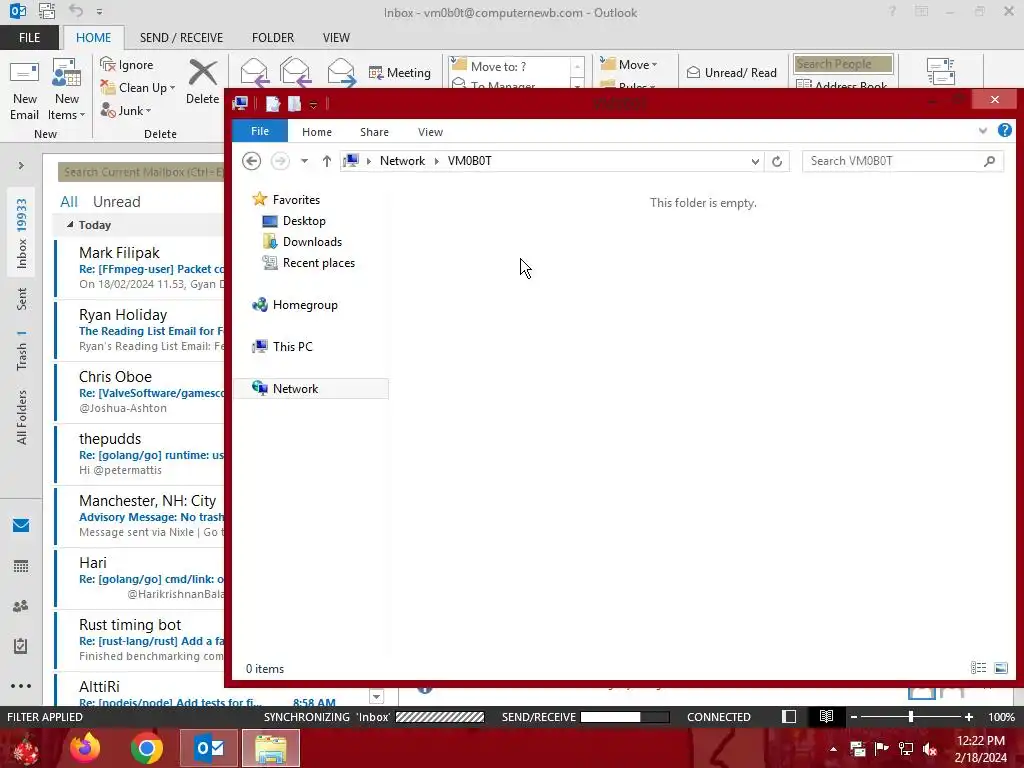Open email from Mark Filipak
Screen dimensions: 1024x768
coord(140,268)
